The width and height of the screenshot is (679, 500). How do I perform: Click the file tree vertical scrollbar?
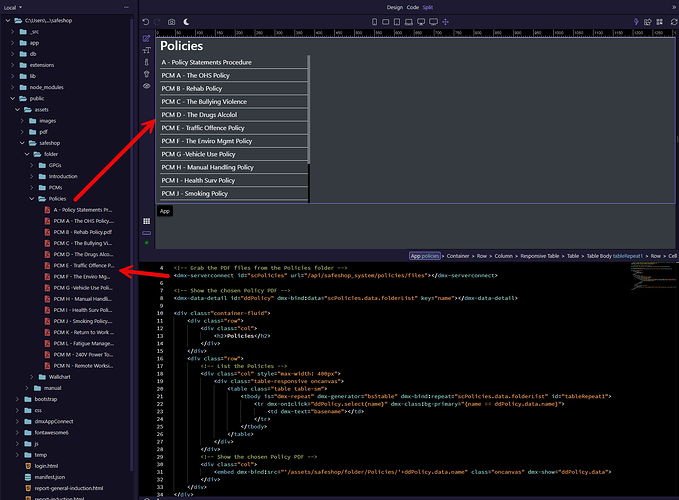click(132, 245)
